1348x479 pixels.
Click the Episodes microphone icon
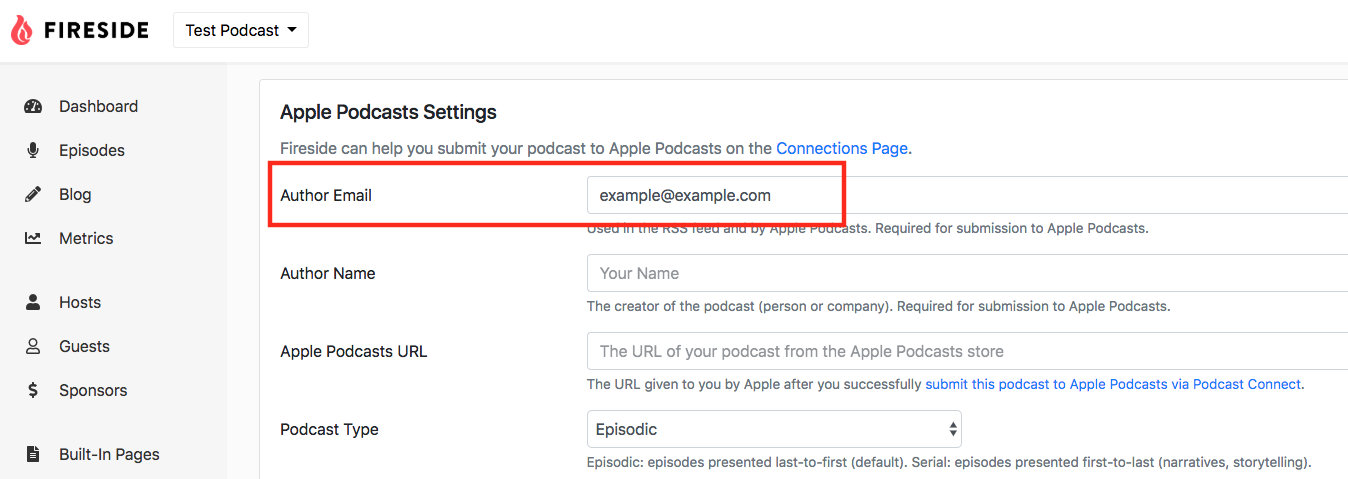coord(33,151)
